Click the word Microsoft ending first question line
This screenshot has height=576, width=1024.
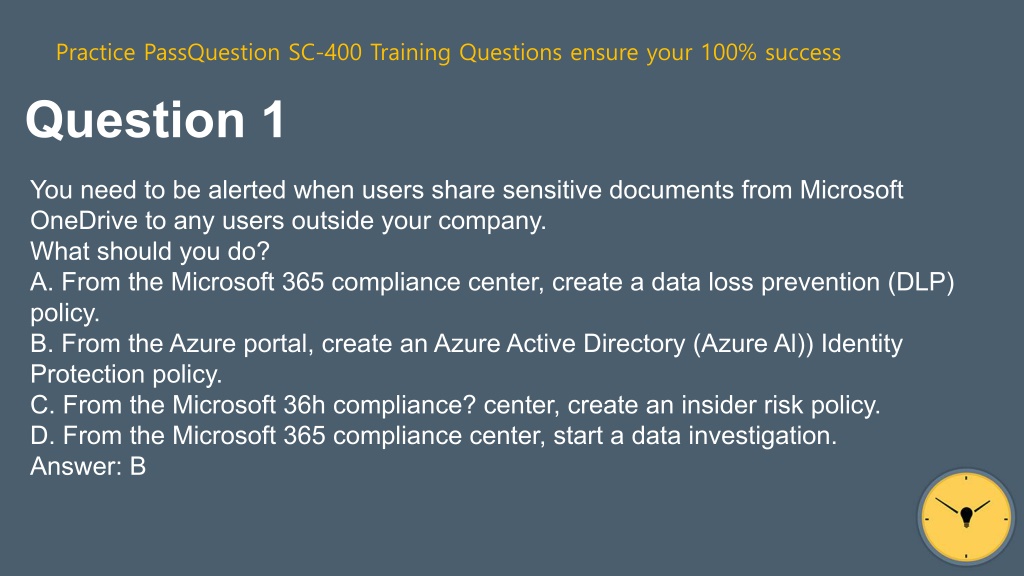pyautogui.click(x=852, y=190)
